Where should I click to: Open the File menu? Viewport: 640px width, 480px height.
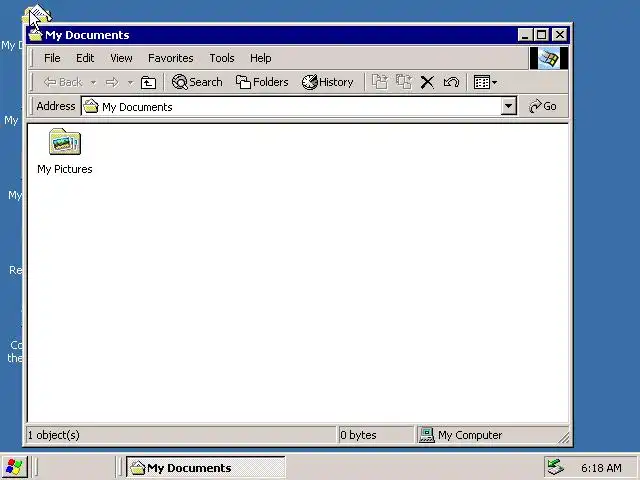point(52,58)
